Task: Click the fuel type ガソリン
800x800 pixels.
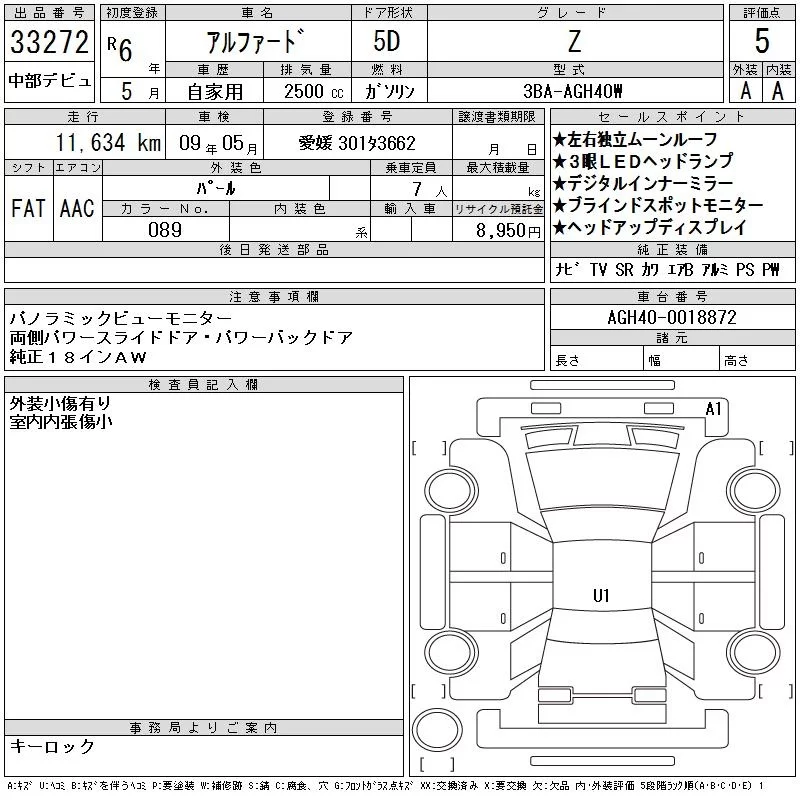Action: 390,92
